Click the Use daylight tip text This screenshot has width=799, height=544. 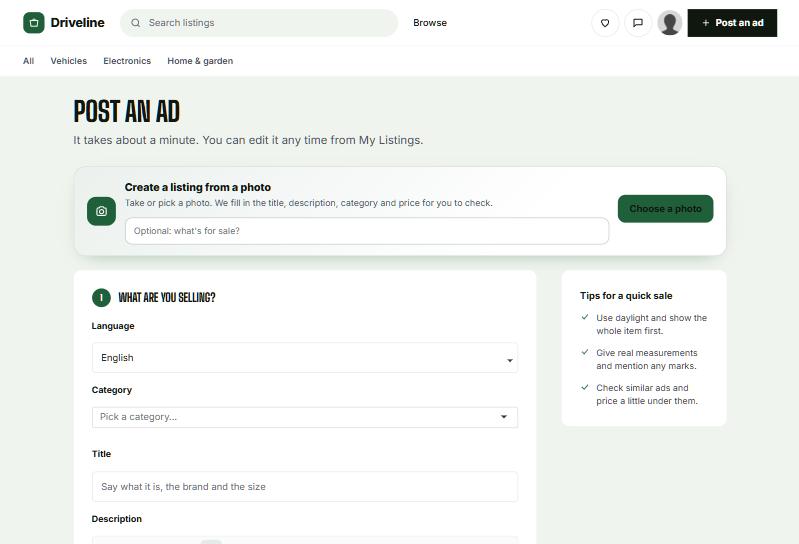(651, 324)
